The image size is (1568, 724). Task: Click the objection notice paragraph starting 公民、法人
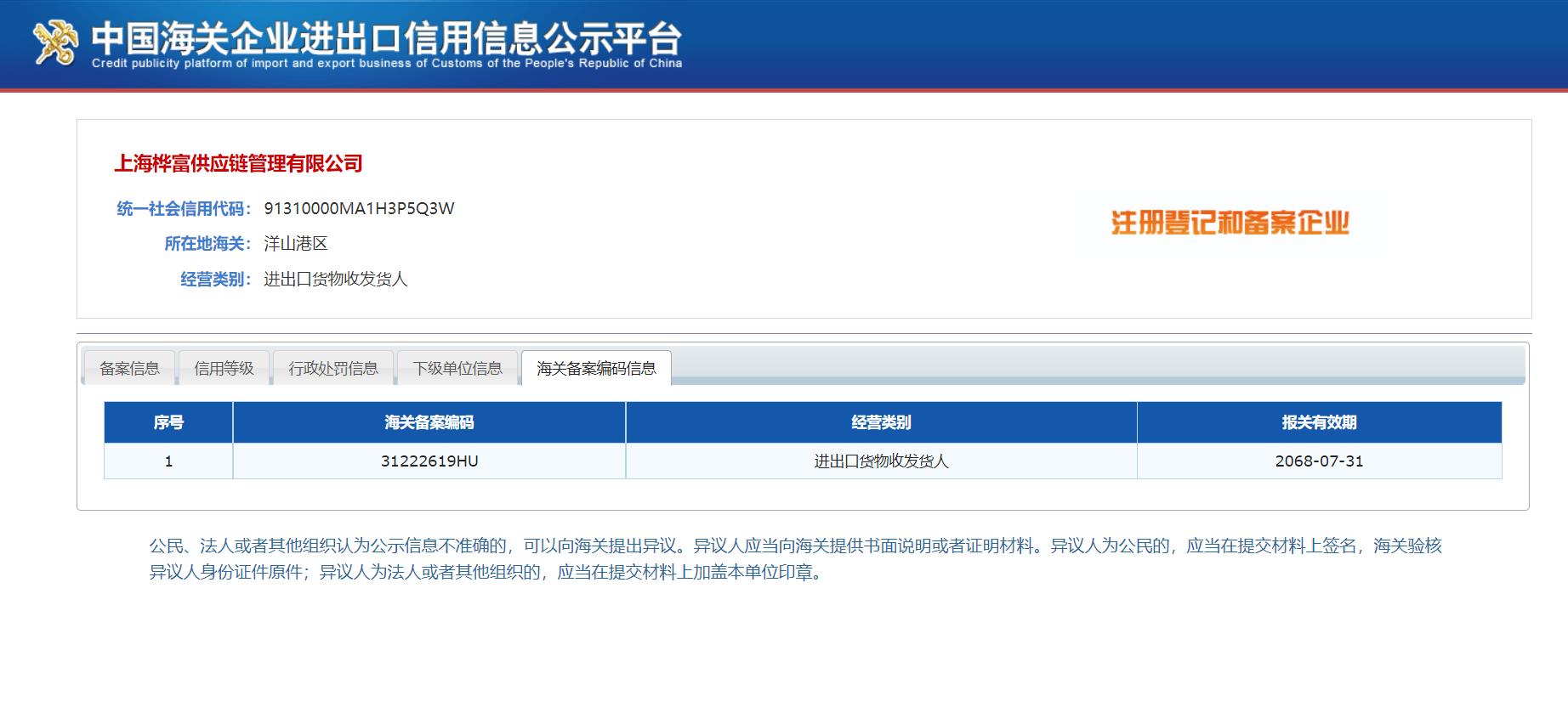pos(795,558)
